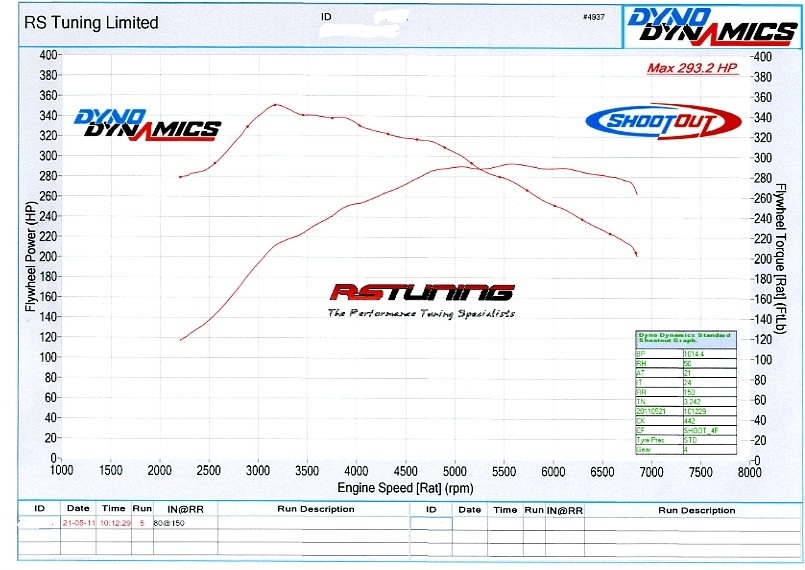Click the run time 10:12:29
This screenshot has height=570, width=805.
[x=114, y=523]
